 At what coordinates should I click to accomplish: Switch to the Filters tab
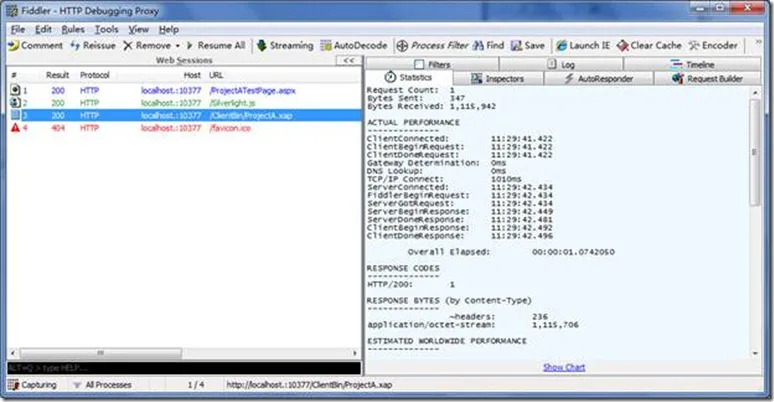(x=432, y=64)
